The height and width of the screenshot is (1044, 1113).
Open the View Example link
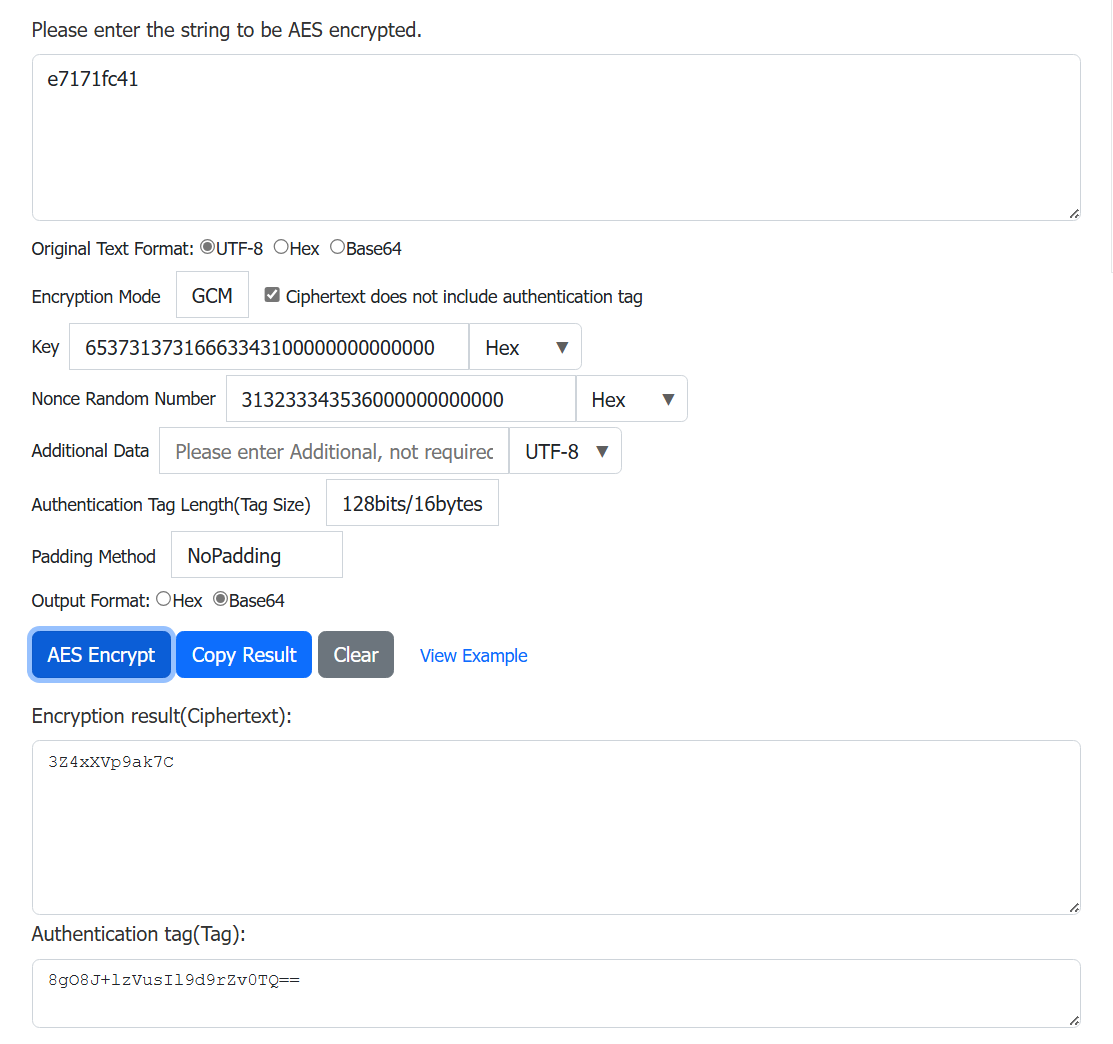(x=473, y=656)
